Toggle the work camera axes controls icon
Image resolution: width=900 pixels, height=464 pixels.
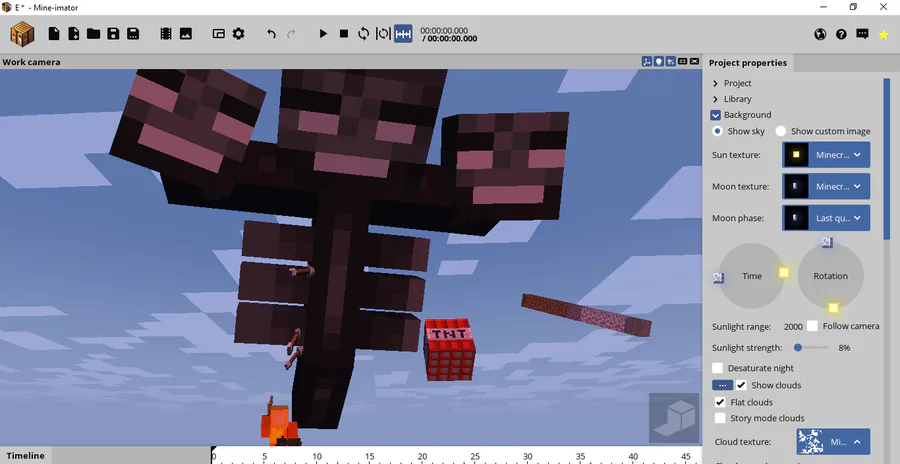pyautogui.click(x=647, y=61)
